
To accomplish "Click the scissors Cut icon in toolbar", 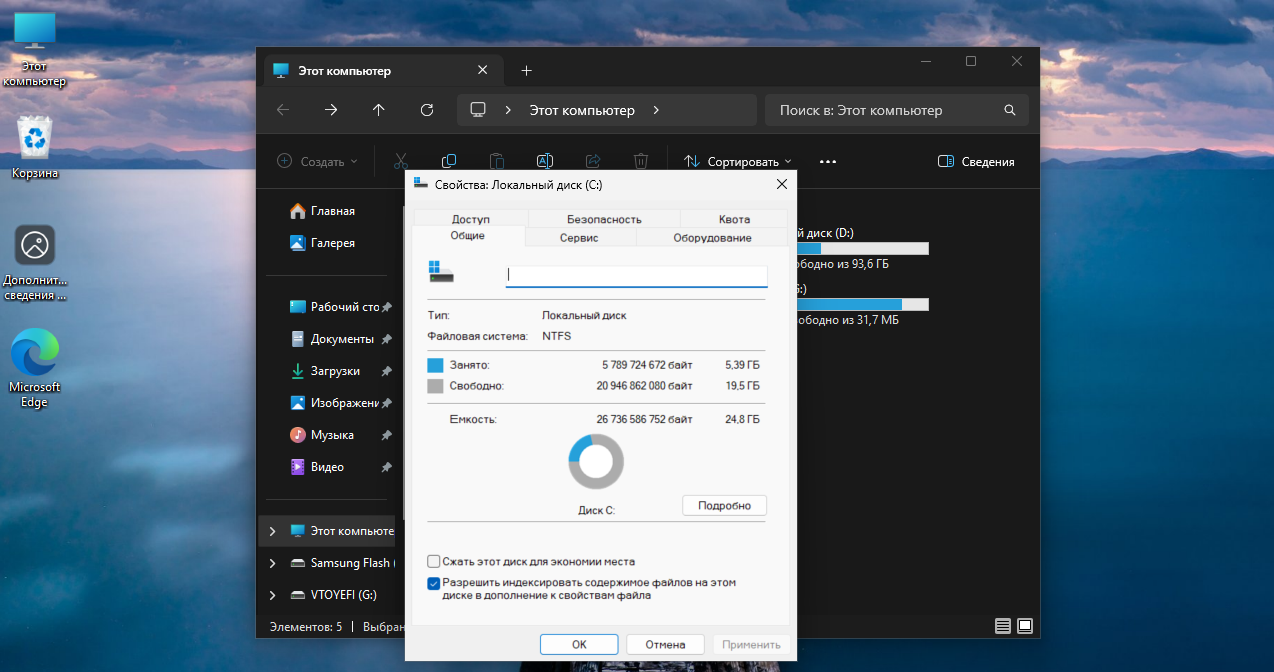I will point(401,161).
